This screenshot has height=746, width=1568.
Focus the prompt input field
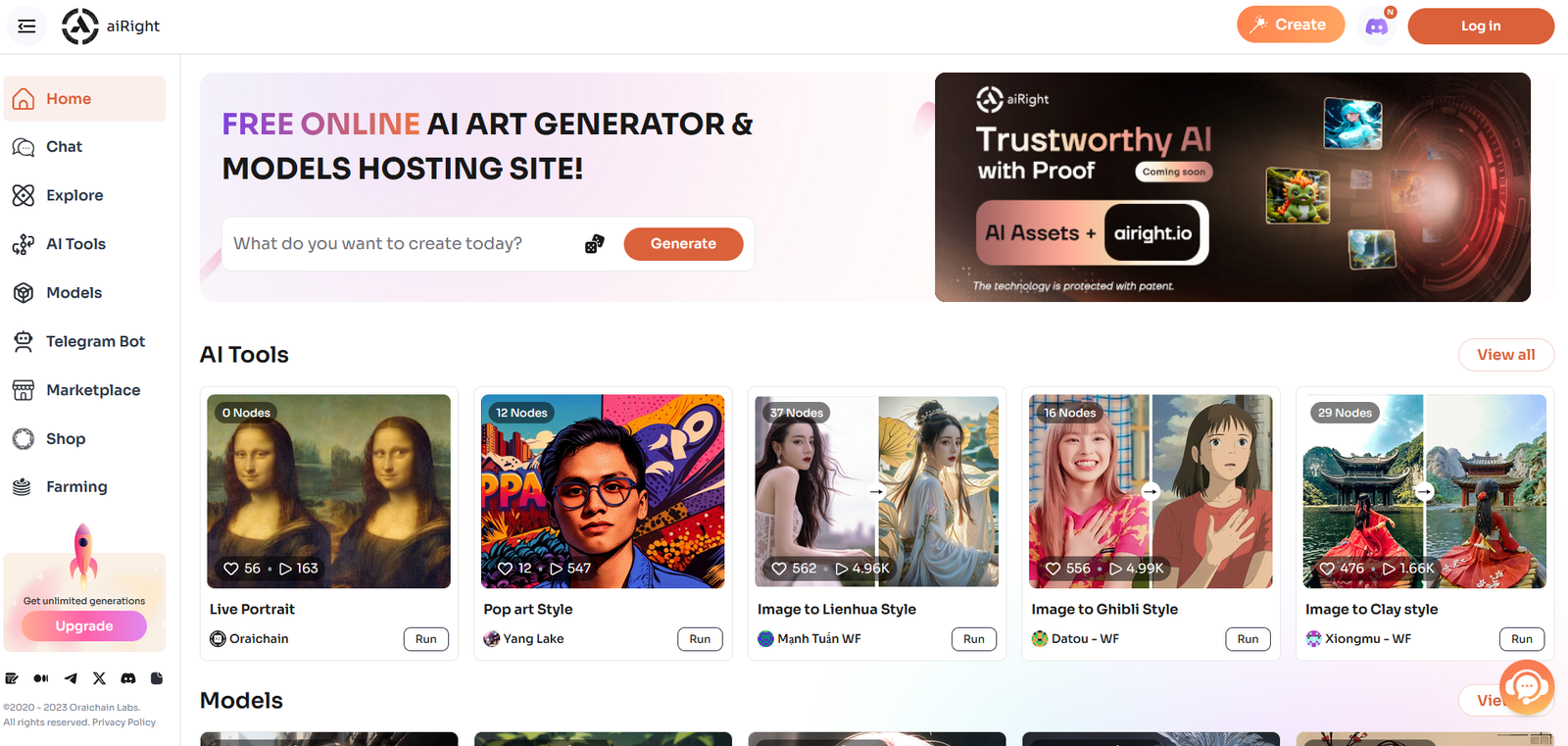[402, 244]
